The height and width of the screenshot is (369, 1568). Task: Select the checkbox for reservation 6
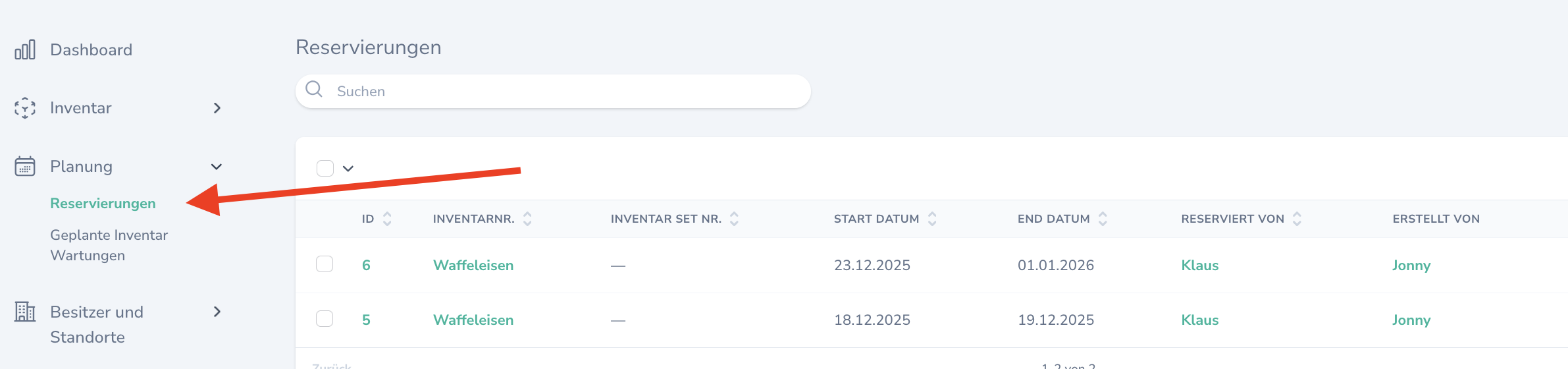[x=325, y=264]
